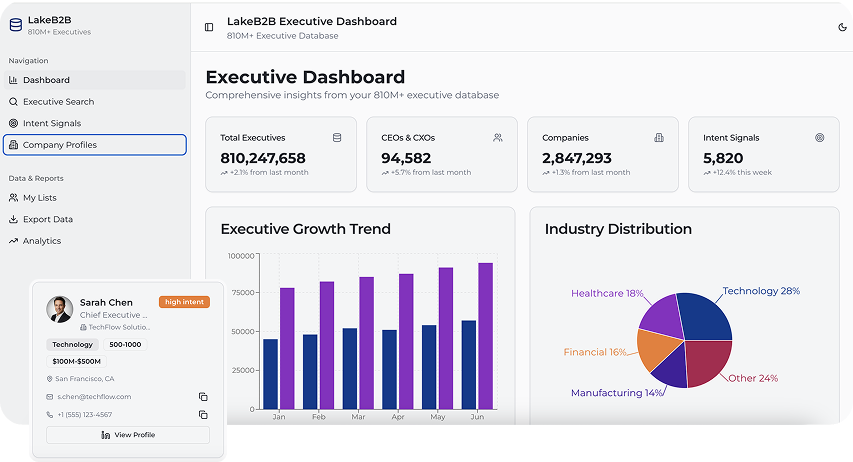The width and height of the screenshot is (853, 462).
Task: Click database icon in Total Executives card
Action: (x=337, y=138)
